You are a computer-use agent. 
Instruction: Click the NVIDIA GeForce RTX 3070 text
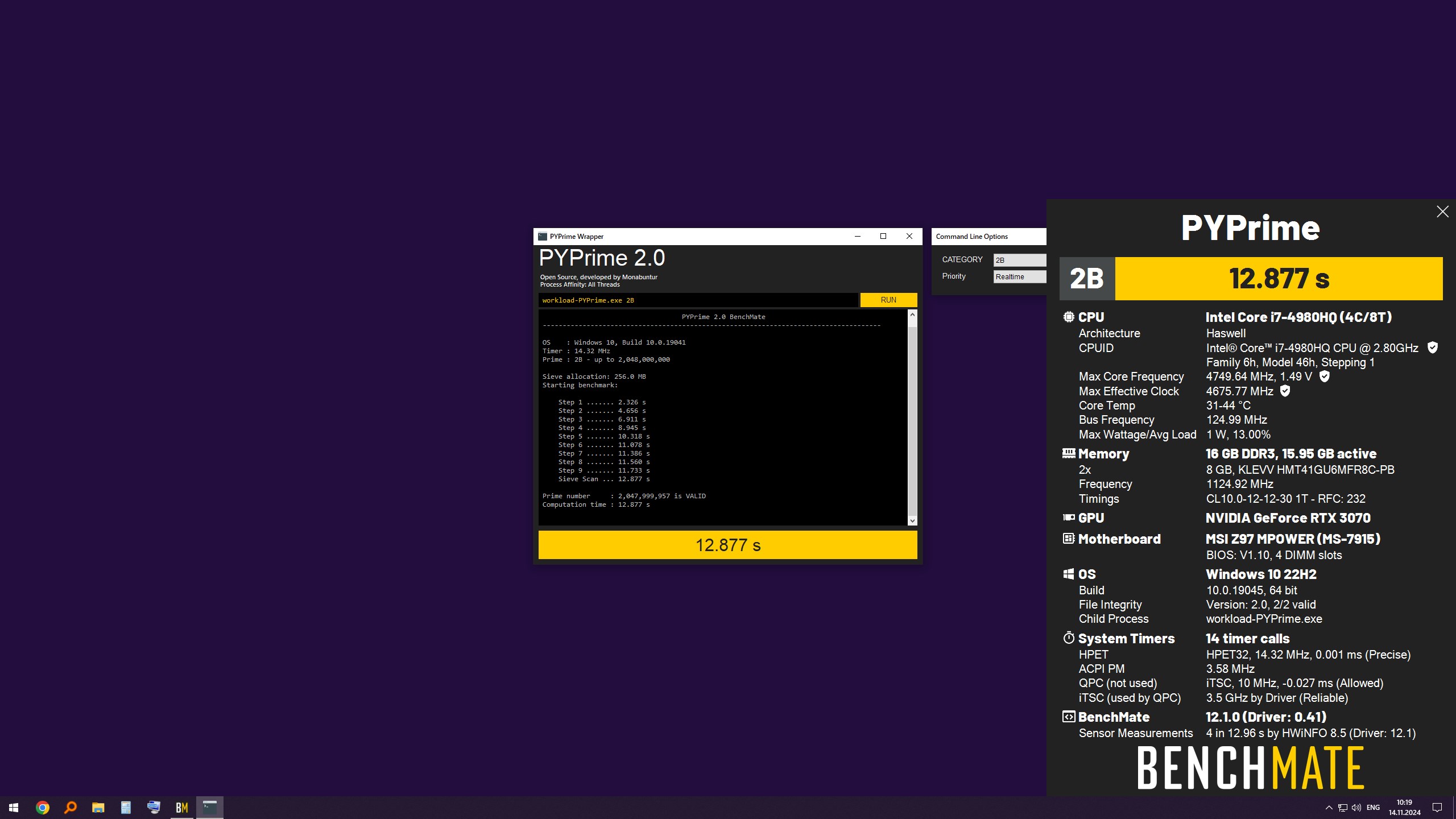point(1288,518)
